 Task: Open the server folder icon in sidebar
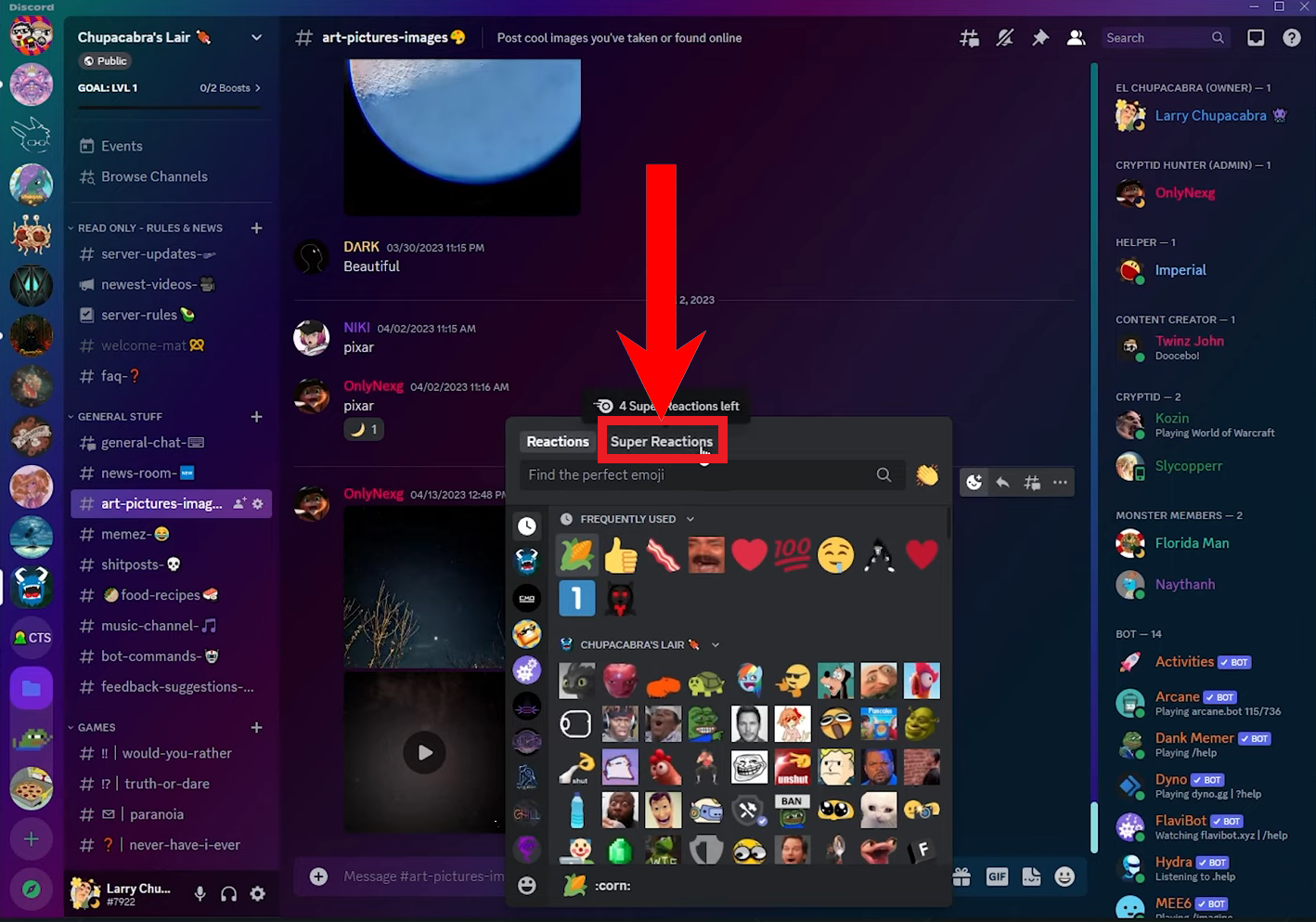(32, 689)
